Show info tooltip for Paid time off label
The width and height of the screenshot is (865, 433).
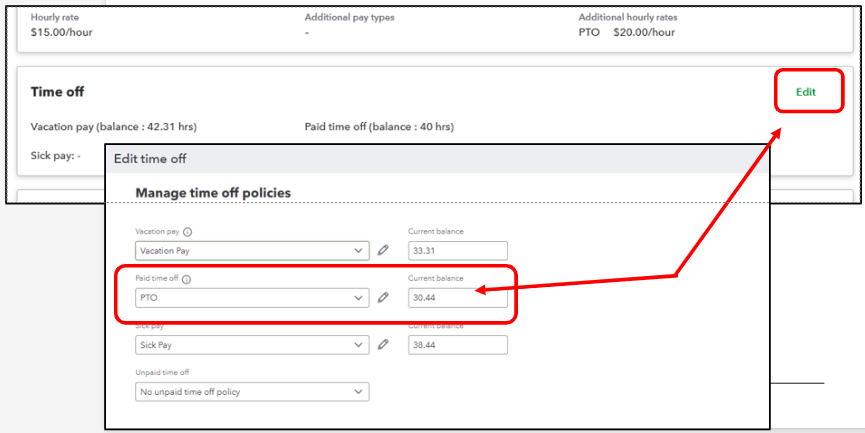tap(187, 279)
